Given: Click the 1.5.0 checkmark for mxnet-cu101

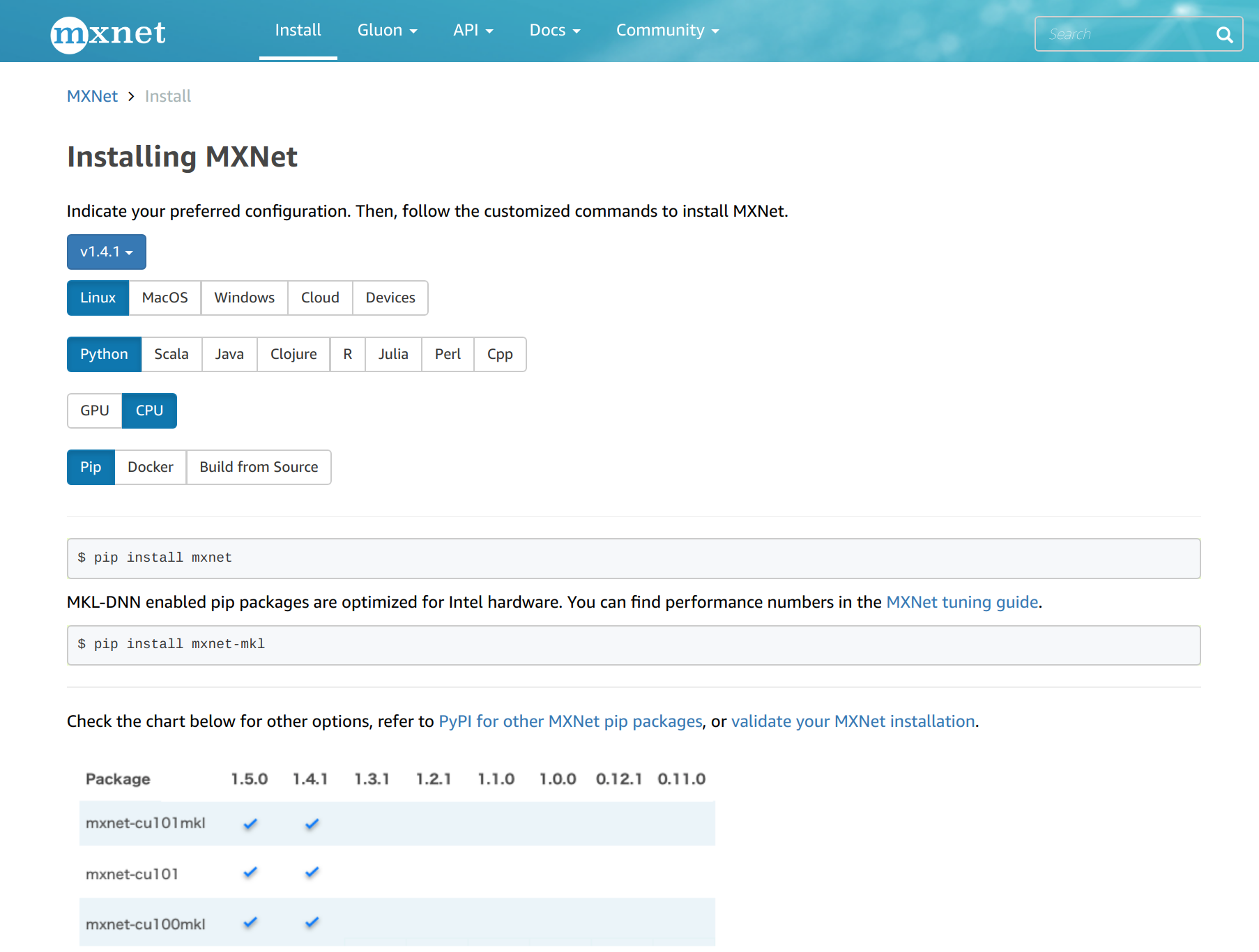Looking at the screenshot, I should pos(250,872).
